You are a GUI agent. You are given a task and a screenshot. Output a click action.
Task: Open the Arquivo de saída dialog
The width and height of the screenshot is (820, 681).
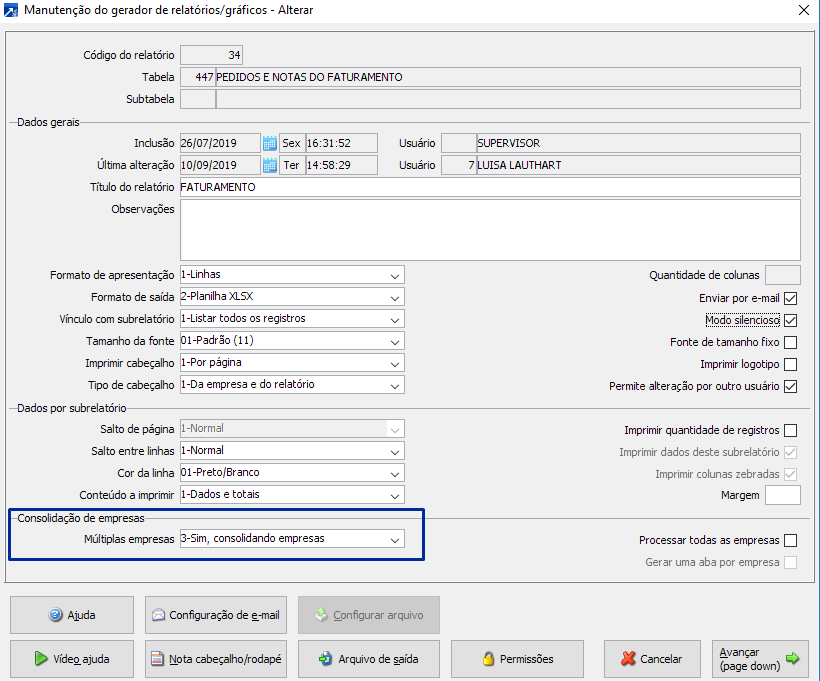coord(369,659)
